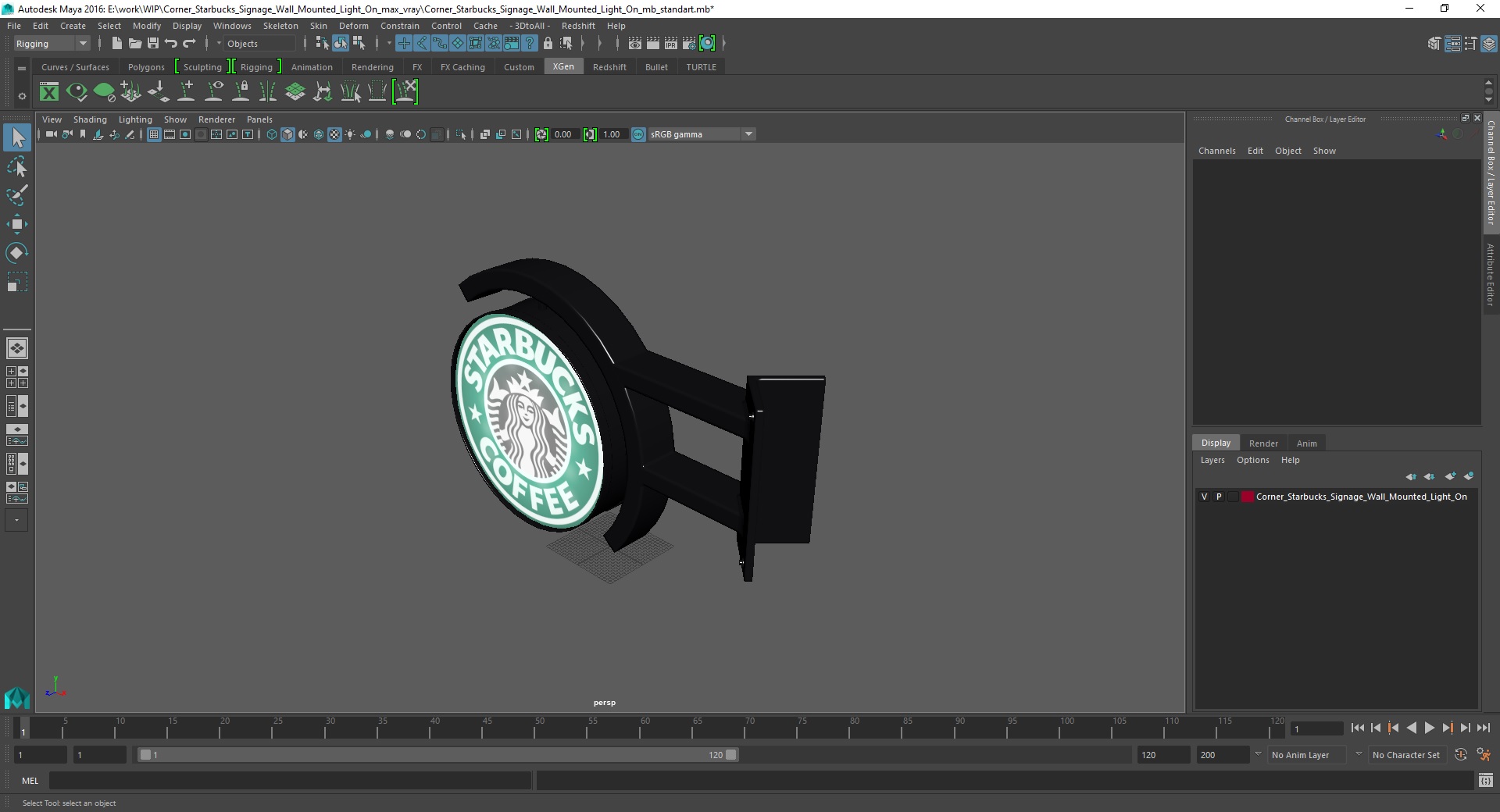
Task: Switch to the Polygons shelf tab
Action: pyautogui.click(x=146, y=67)
